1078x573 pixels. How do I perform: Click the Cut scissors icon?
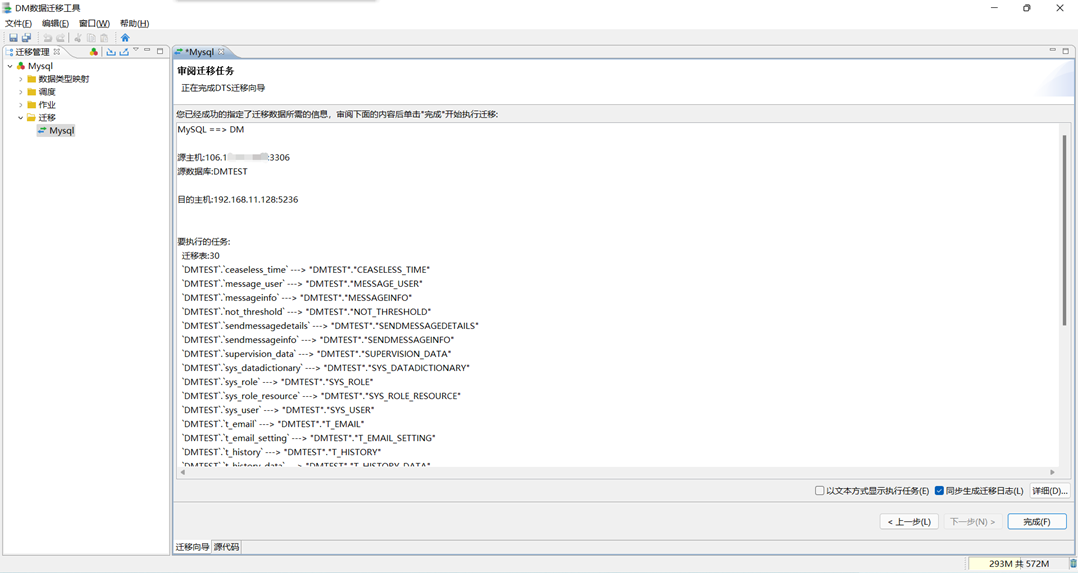(78, 38)
